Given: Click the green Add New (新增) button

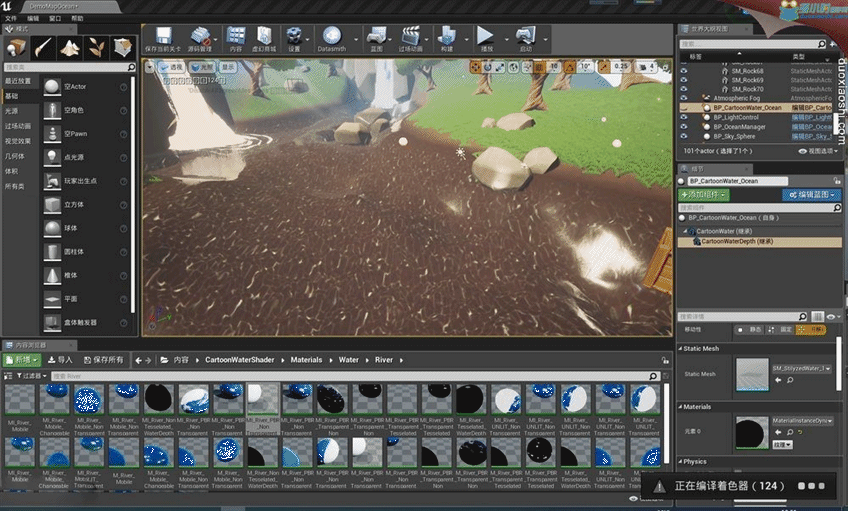Looking at the screenshot, I should coord(22,360).
